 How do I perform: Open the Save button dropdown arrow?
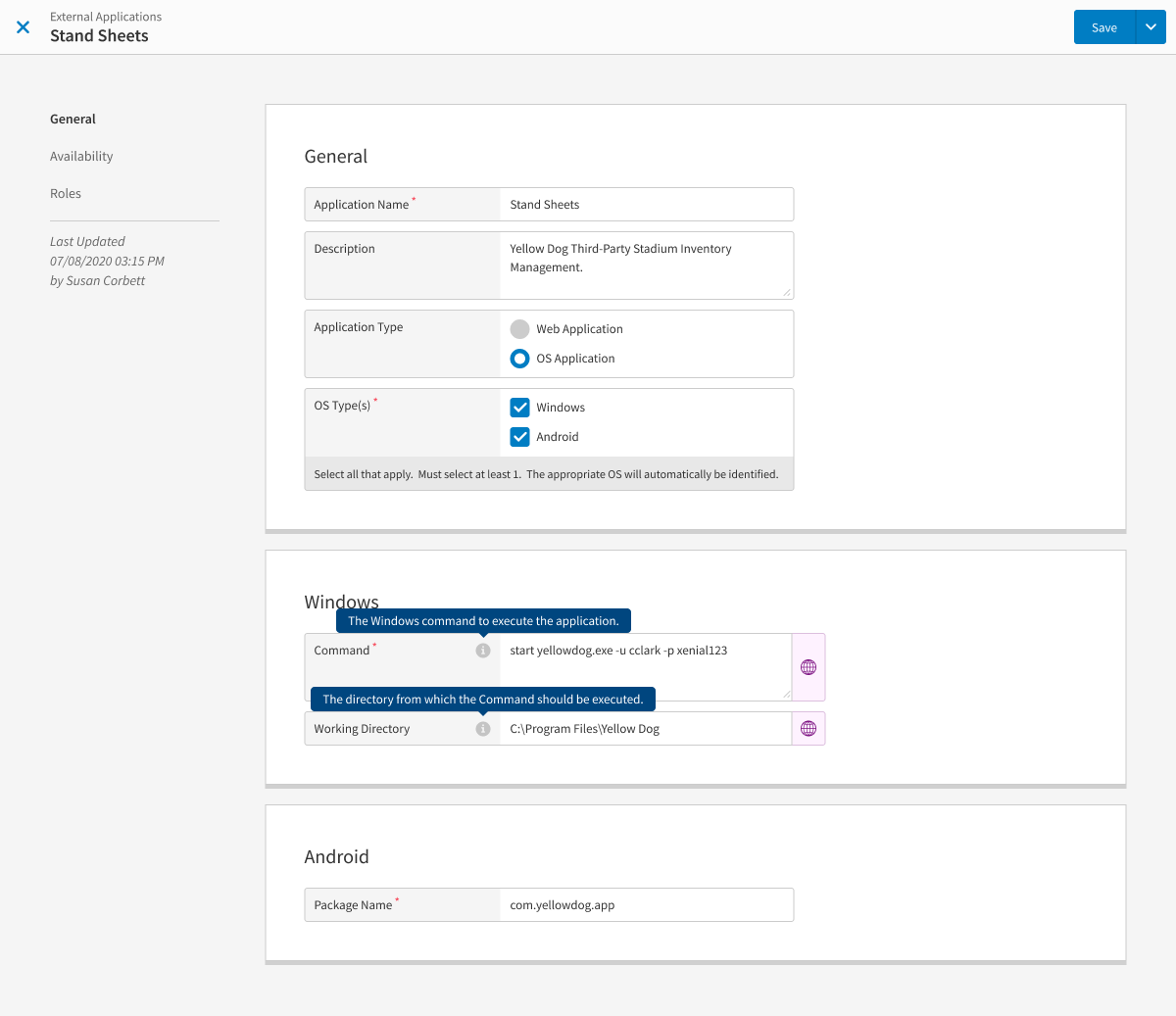coord(1151,26)
